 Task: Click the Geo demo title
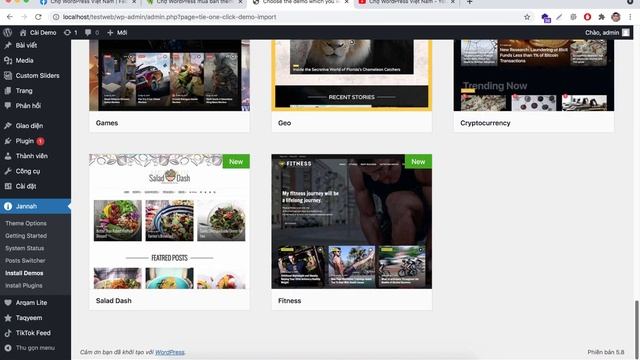pos(284,123)
